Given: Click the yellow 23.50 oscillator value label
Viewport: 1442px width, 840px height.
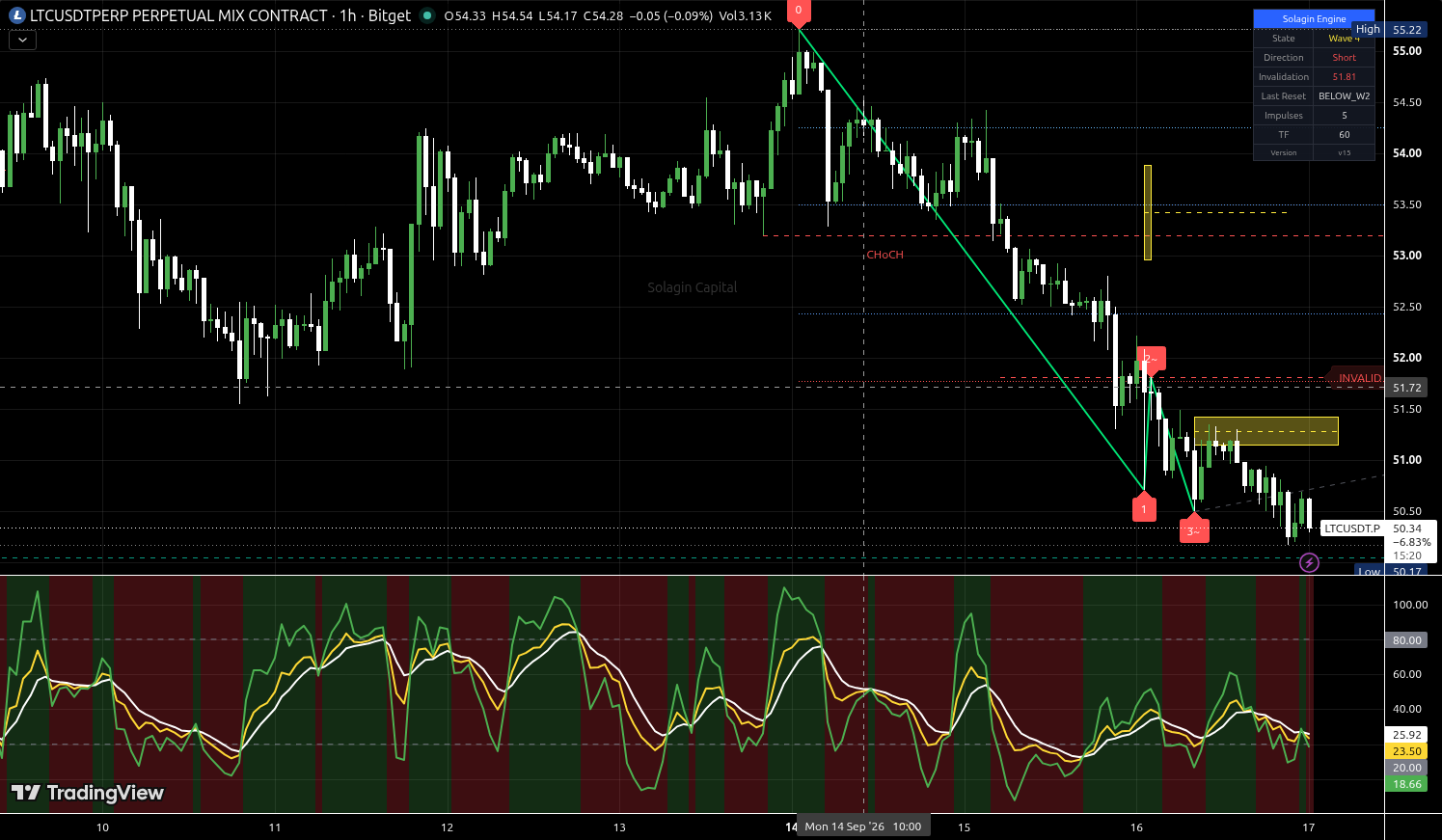Looking at the screenshot, I should click(1407, 751).
